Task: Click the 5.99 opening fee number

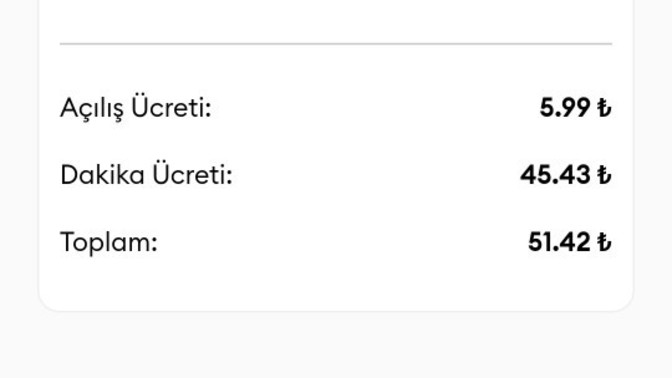Action: click(x=565, y=108)
